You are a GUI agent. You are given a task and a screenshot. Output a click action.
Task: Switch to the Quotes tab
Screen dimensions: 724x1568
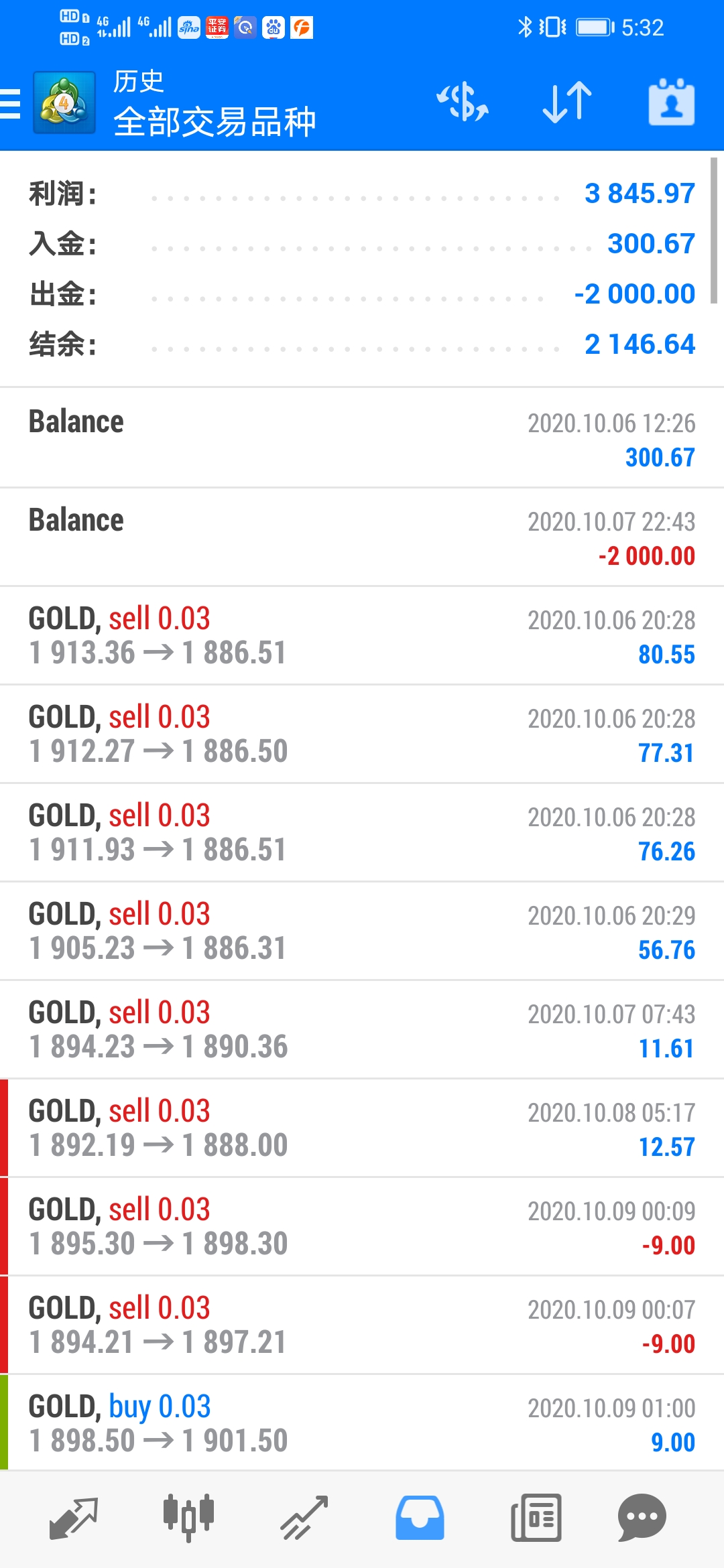(74, 1518)
